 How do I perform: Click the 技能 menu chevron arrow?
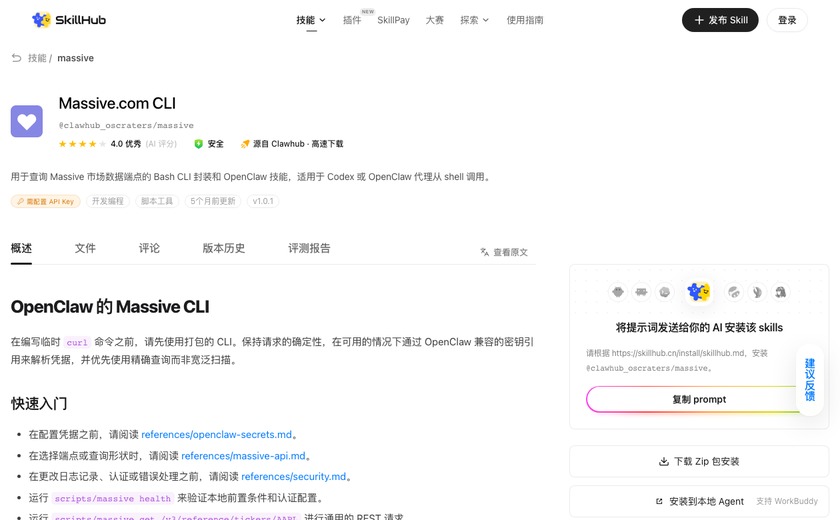point(322,20)
